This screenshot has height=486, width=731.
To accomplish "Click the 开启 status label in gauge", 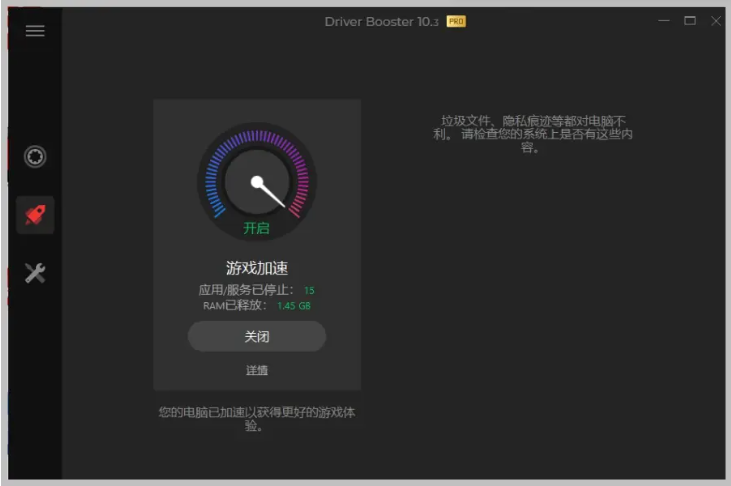I will (256, 228).
